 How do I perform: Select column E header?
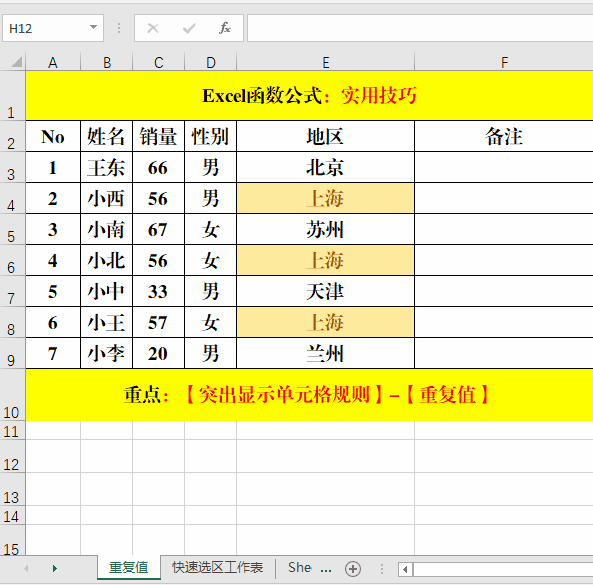[x=326, y=62]
